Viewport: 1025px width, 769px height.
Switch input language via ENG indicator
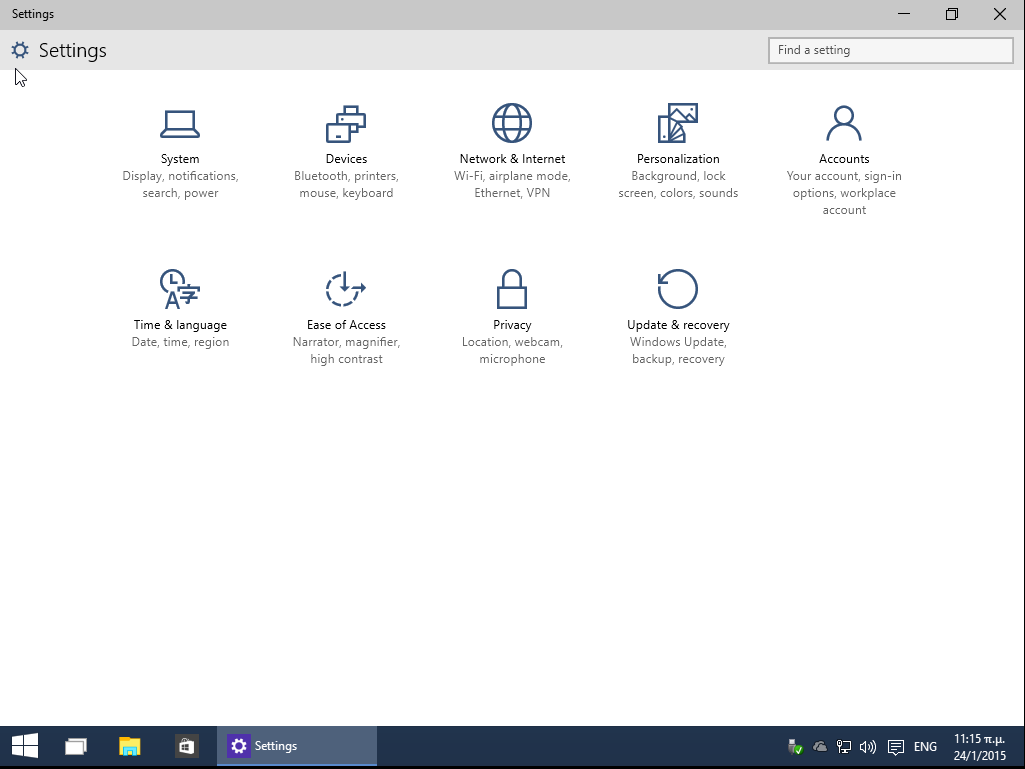point(925,746)
